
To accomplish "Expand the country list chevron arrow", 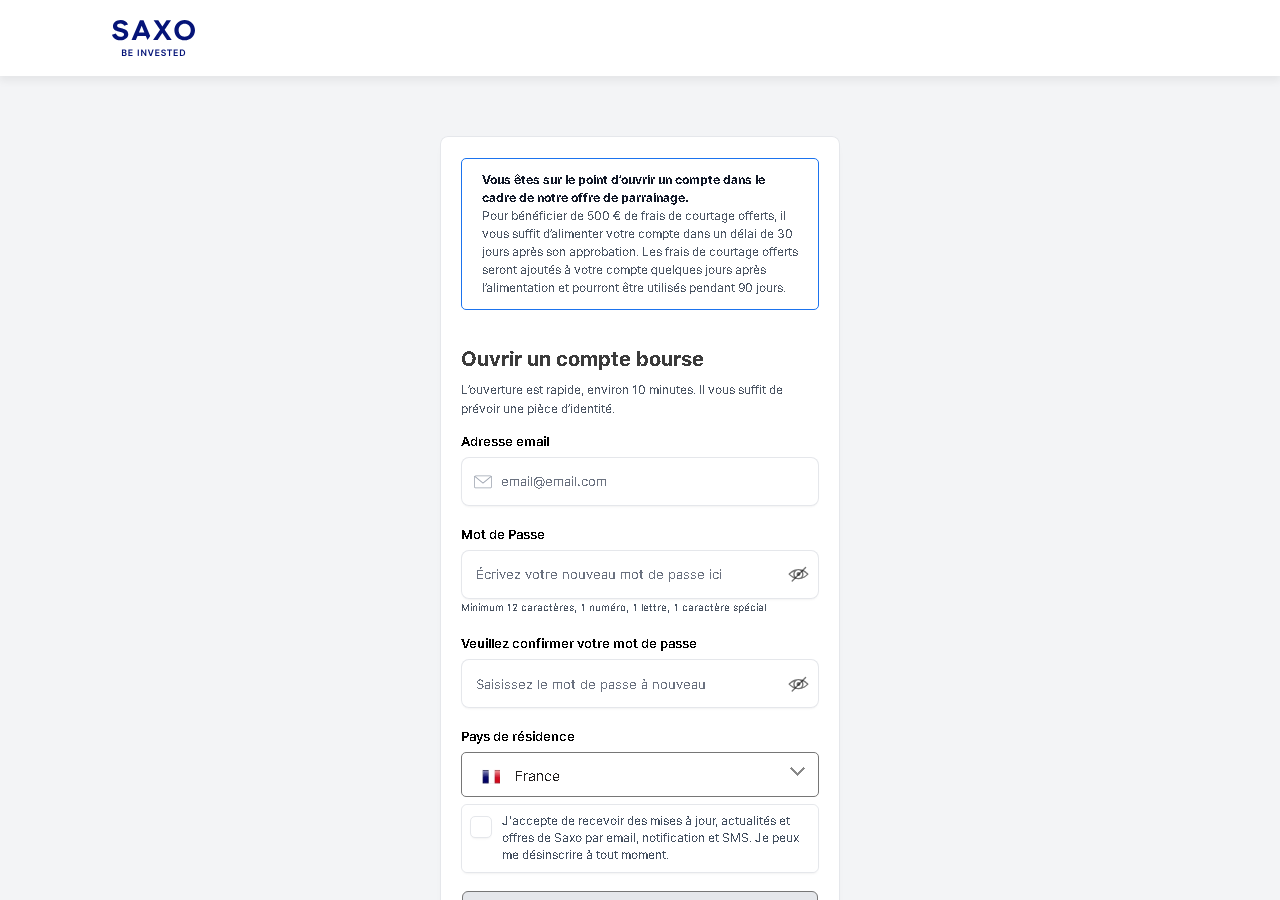I will [797, 771].
